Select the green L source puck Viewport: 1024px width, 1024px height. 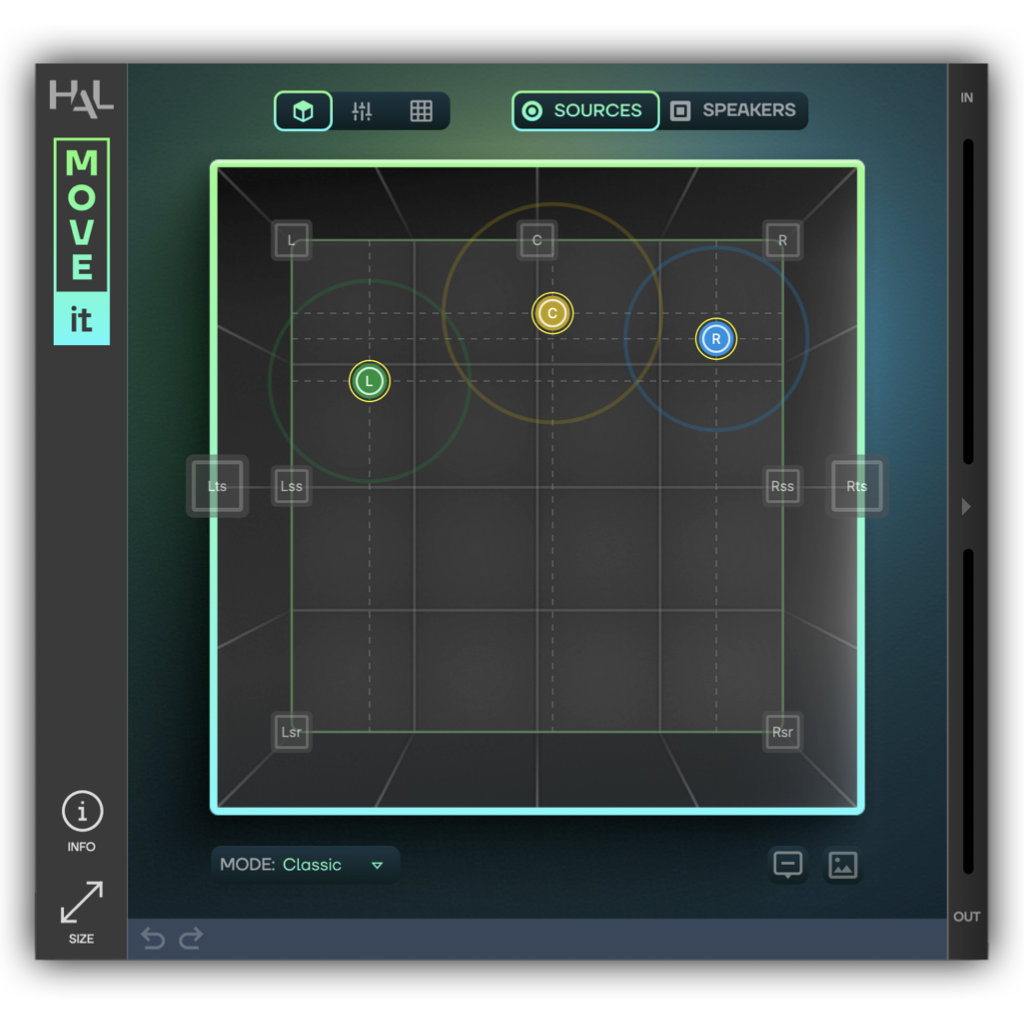click(370, 381)
